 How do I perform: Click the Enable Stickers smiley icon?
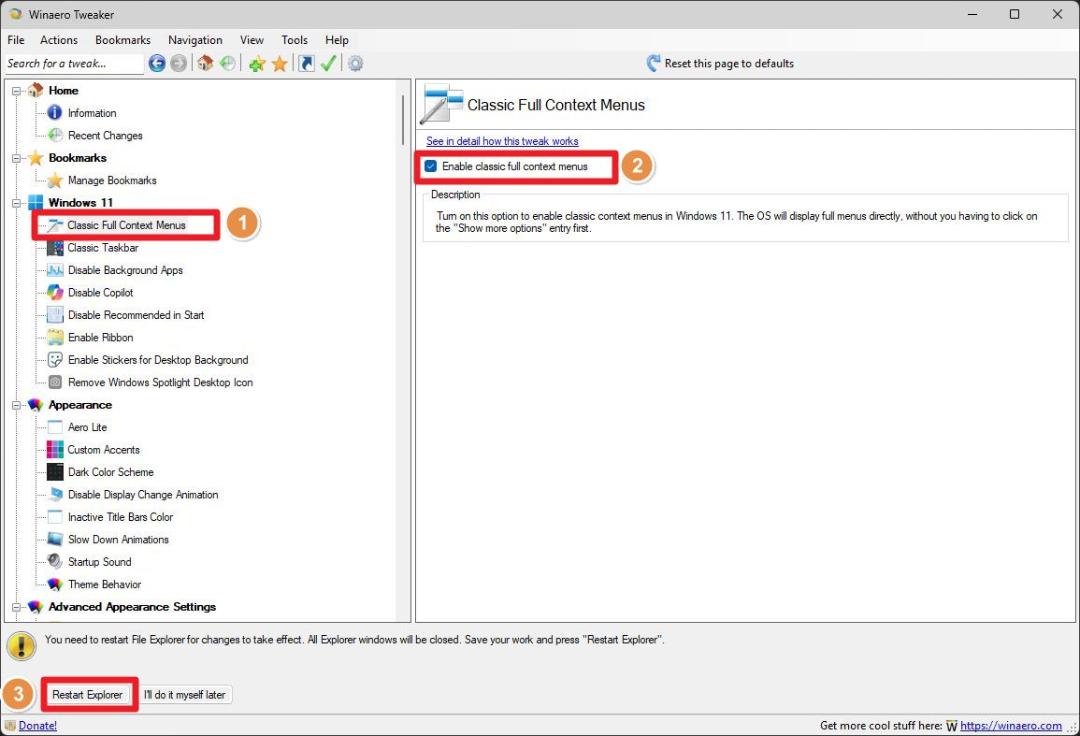coord(54,360)
